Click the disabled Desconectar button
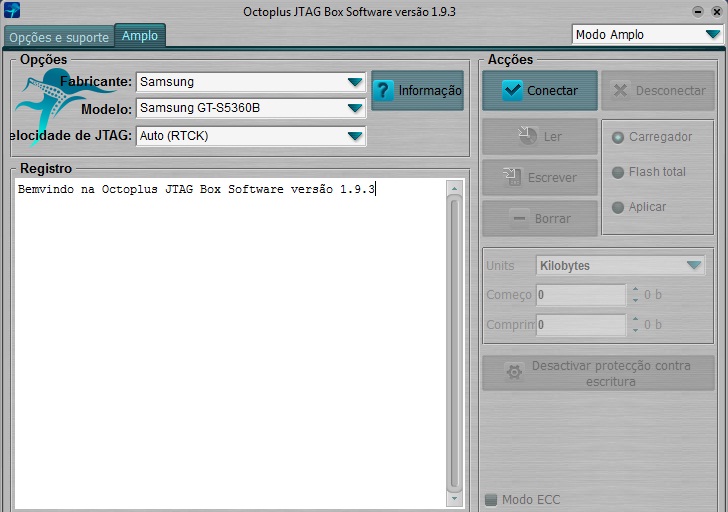This screenshot has width=728, height=512. [x=657, y=91]
